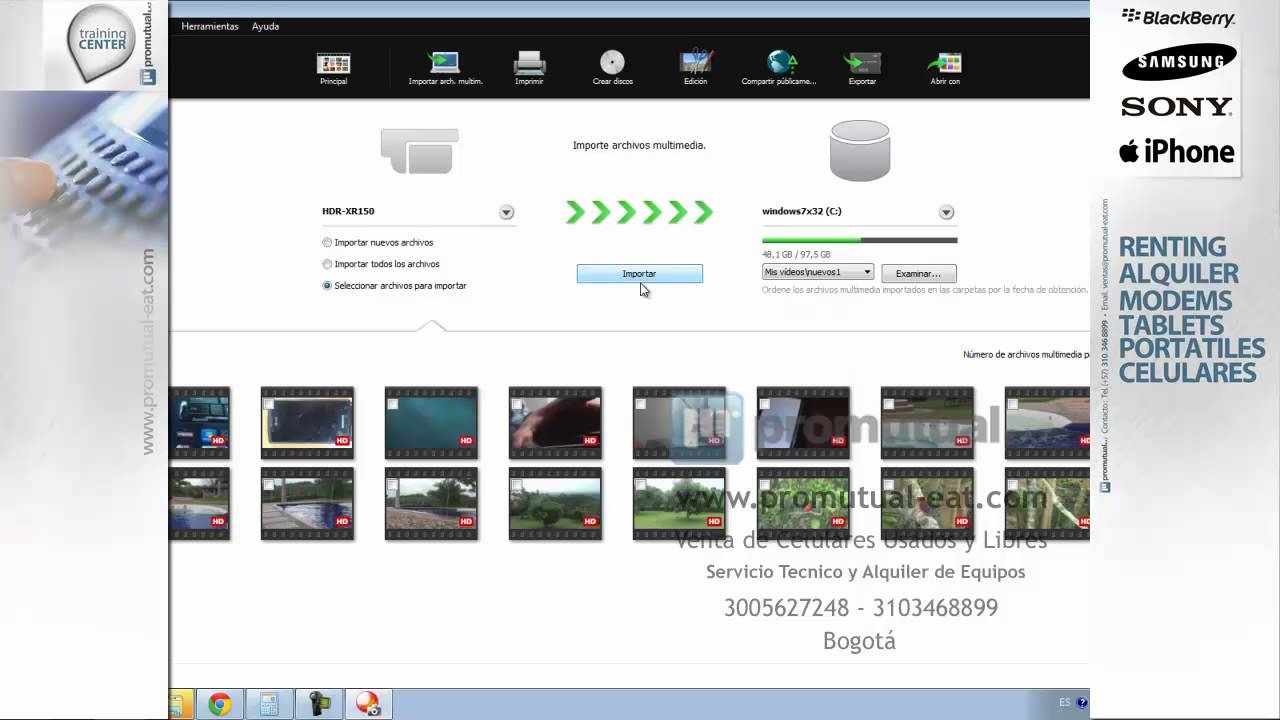1280x720 pixels.
Task: Open the Principal home toolbar icon
Action: pyautogui.click(x=333, y=68)
